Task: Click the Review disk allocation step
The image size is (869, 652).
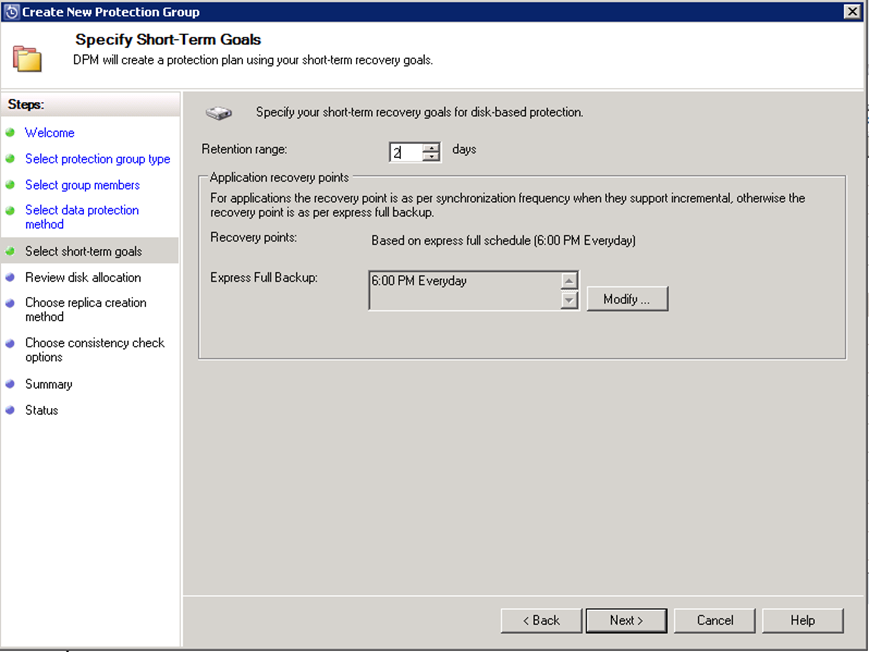Action: click(83, 277)
